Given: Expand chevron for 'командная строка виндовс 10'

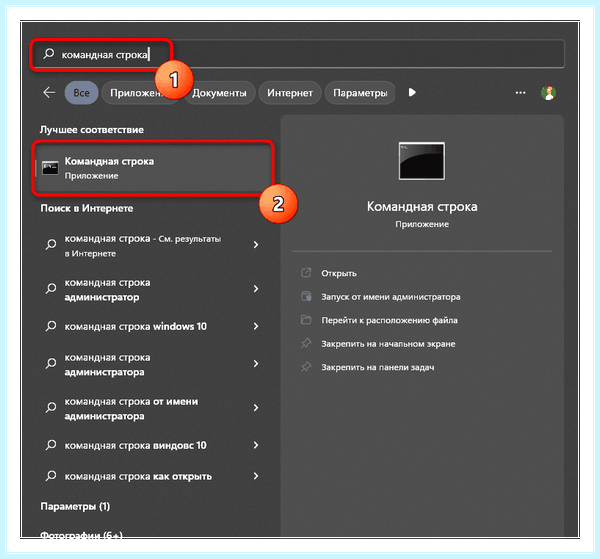Looking at the screenshot, I should pyautogui.click(x=256, y=445).
